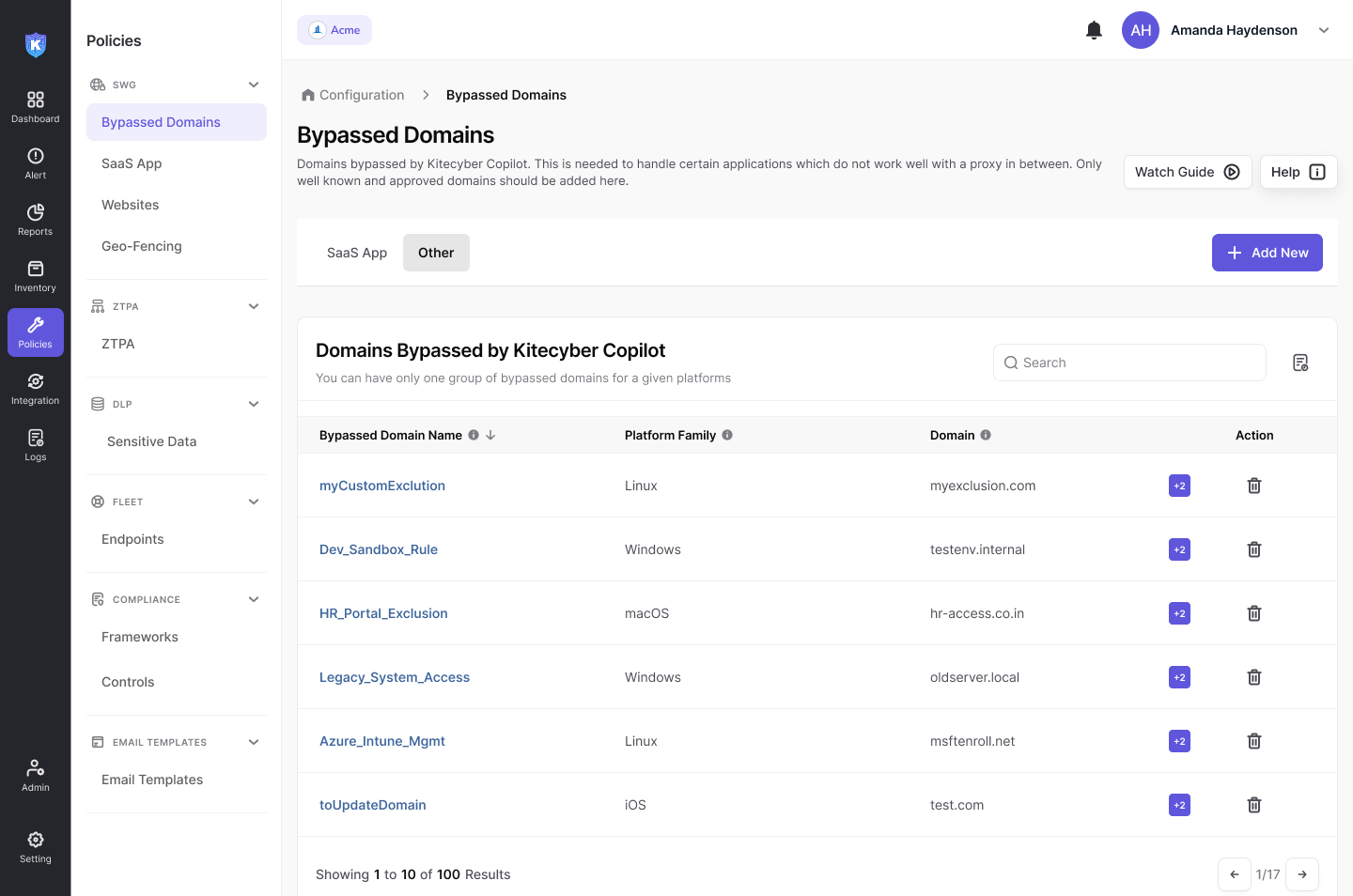Click the export report icon beside Search
Viewport: 1353px width, 896px height.
pos(1300,363)
